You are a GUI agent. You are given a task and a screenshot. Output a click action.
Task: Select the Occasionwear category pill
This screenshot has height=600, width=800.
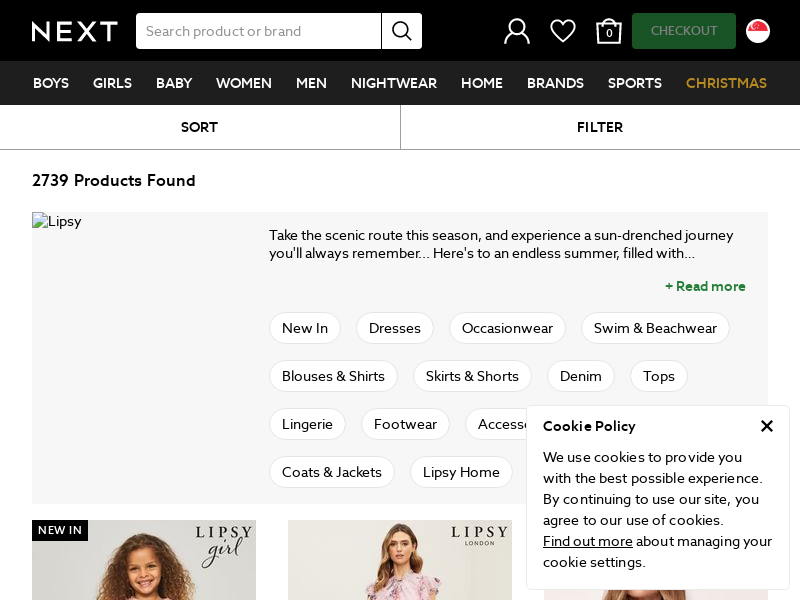pos(507,328)
